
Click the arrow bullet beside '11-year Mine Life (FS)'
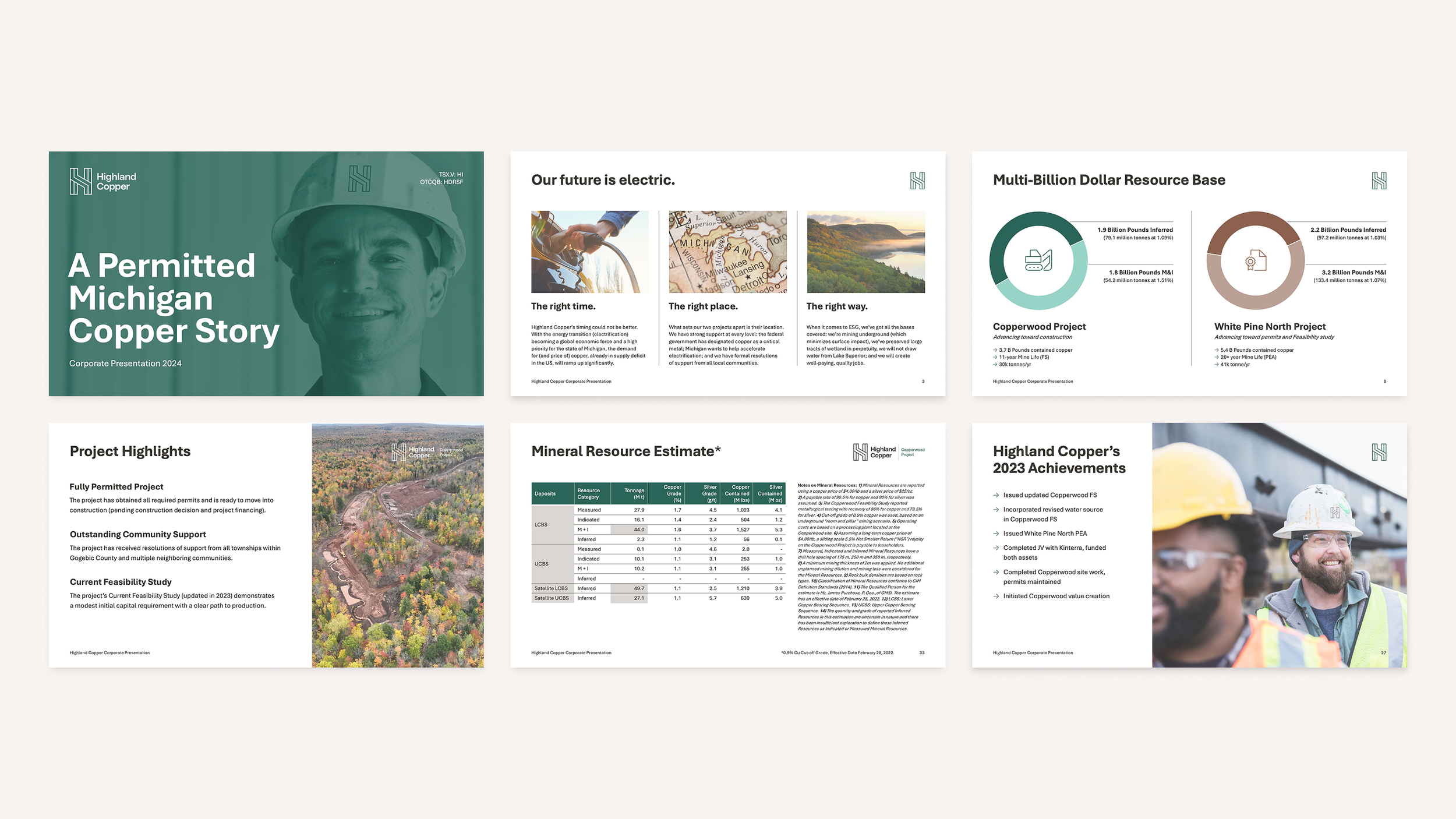coord(995,357)
